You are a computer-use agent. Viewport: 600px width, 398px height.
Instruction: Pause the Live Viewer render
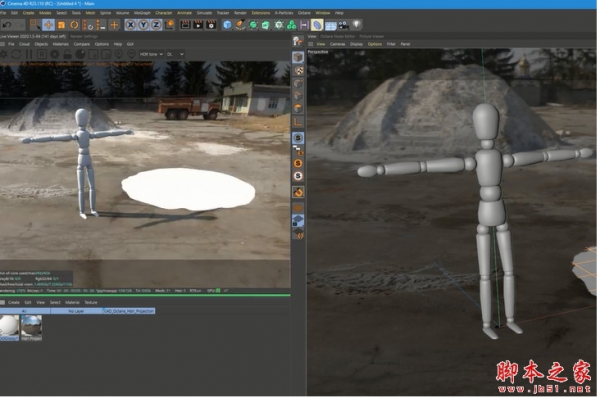[29, 54]
